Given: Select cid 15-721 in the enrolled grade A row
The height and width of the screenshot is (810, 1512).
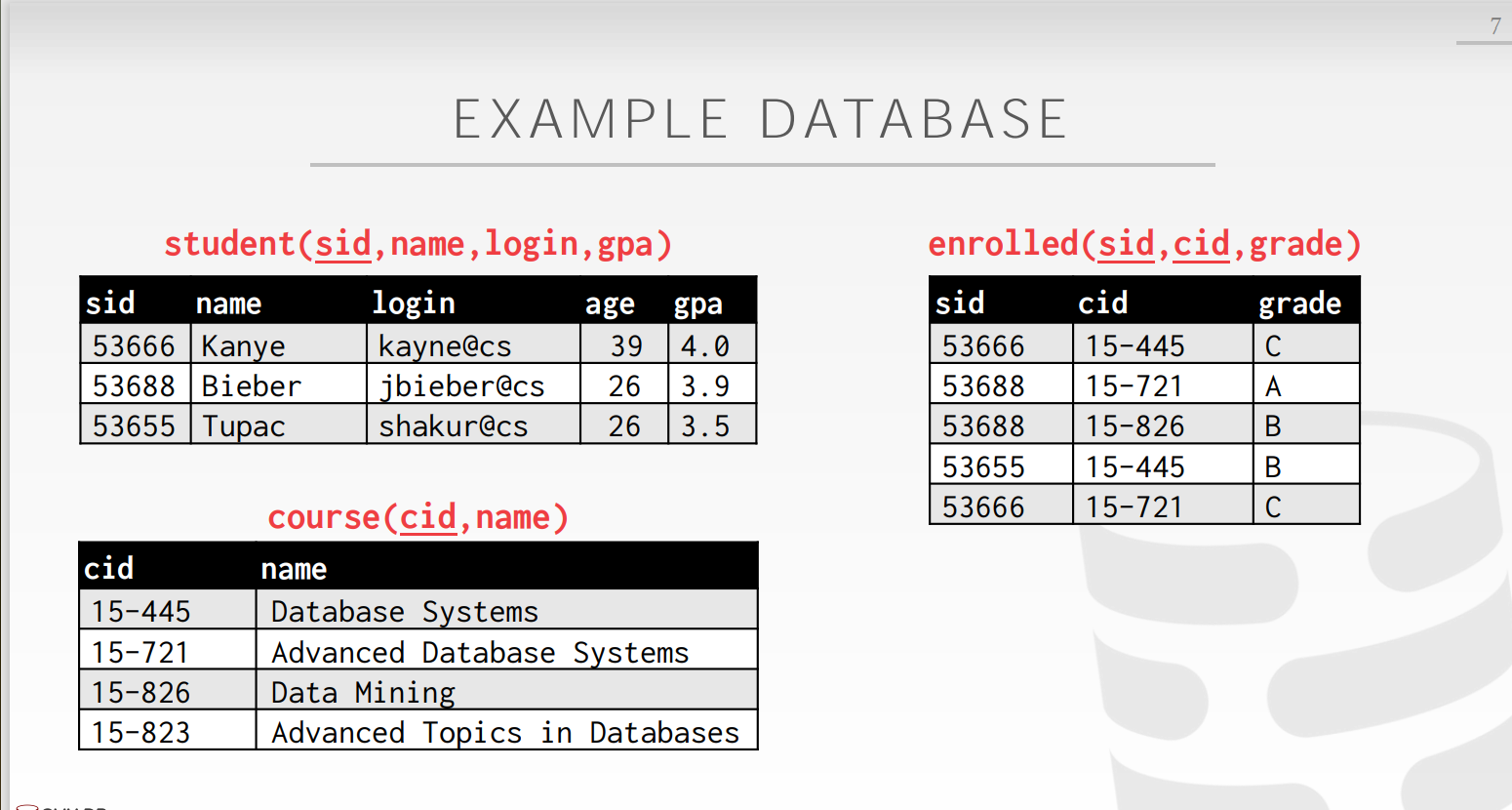Looking at the screenshot, I should [x=1134, y=386].
